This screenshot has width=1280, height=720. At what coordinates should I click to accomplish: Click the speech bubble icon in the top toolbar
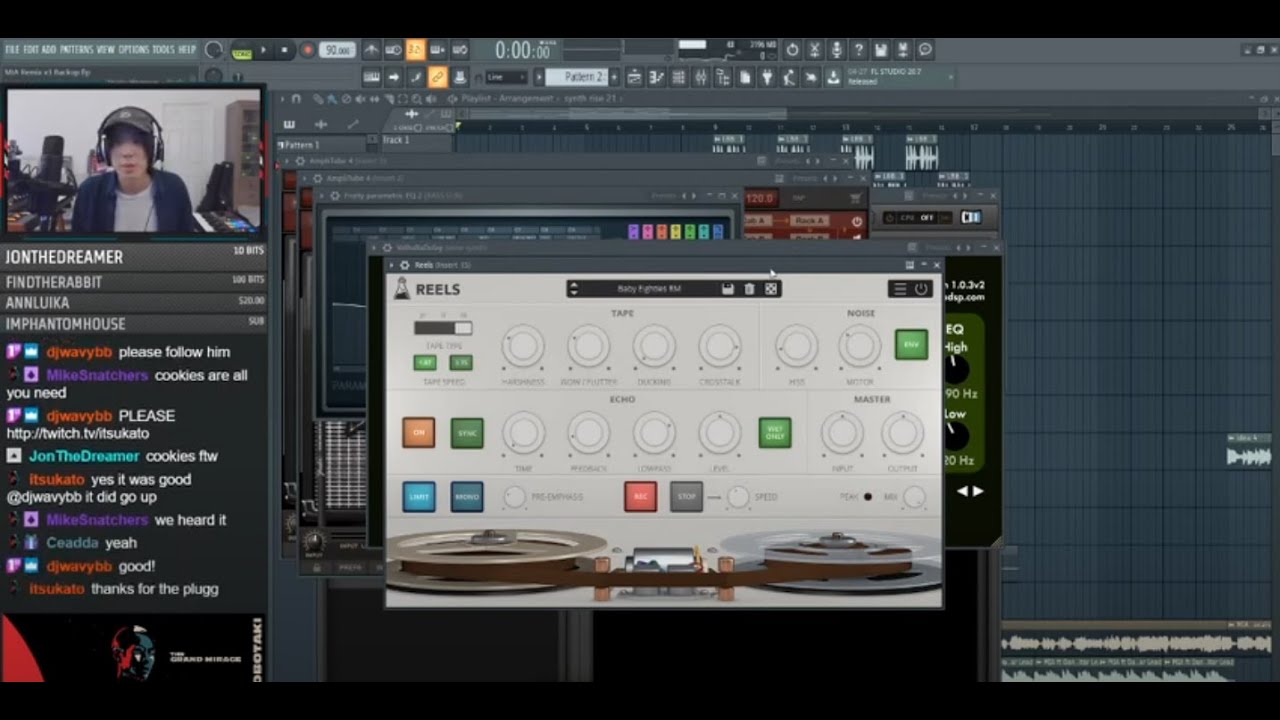[x=925, y=50]
